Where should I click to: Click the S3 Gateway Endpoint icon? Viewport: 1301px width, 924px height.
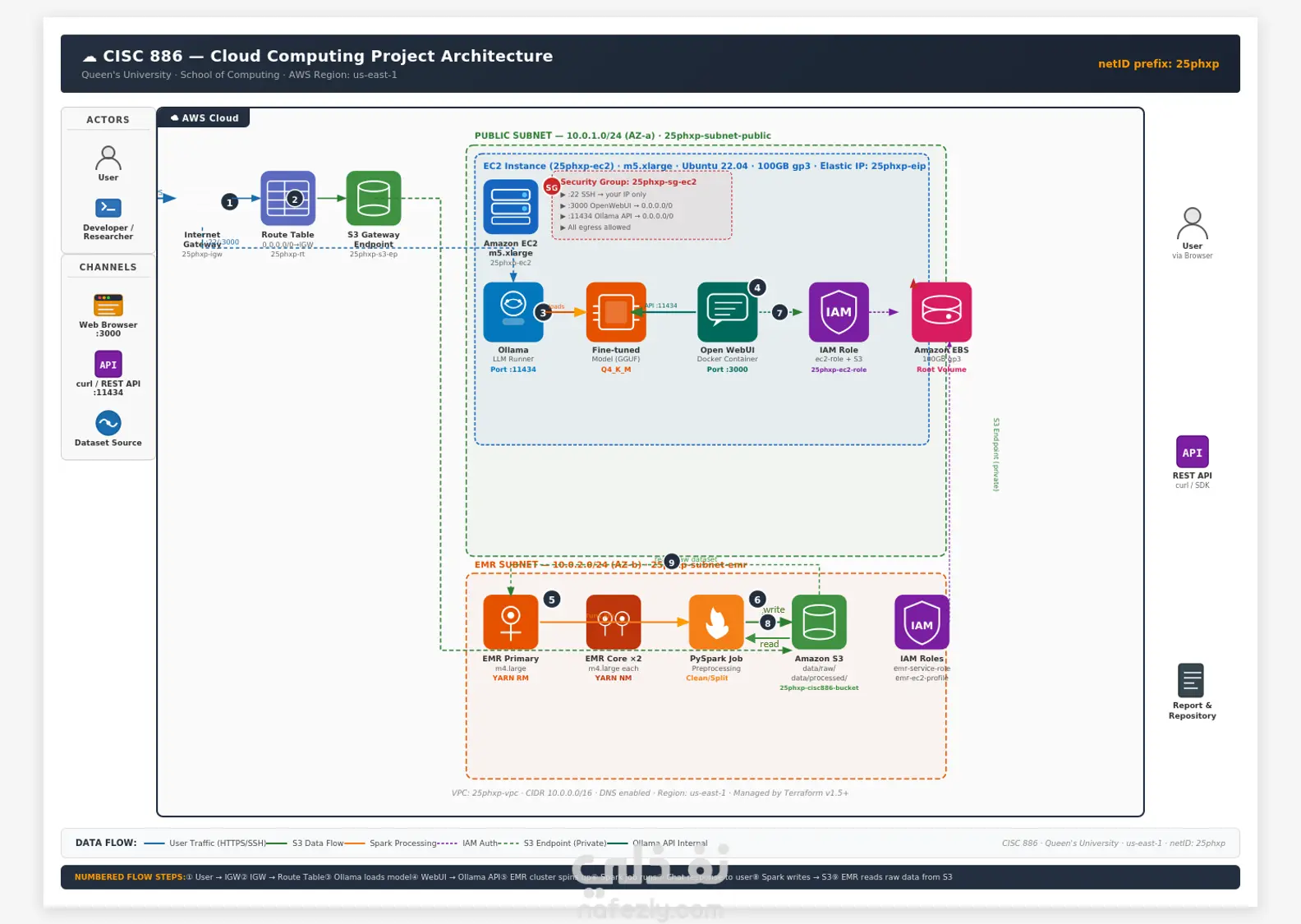point(374,198)
